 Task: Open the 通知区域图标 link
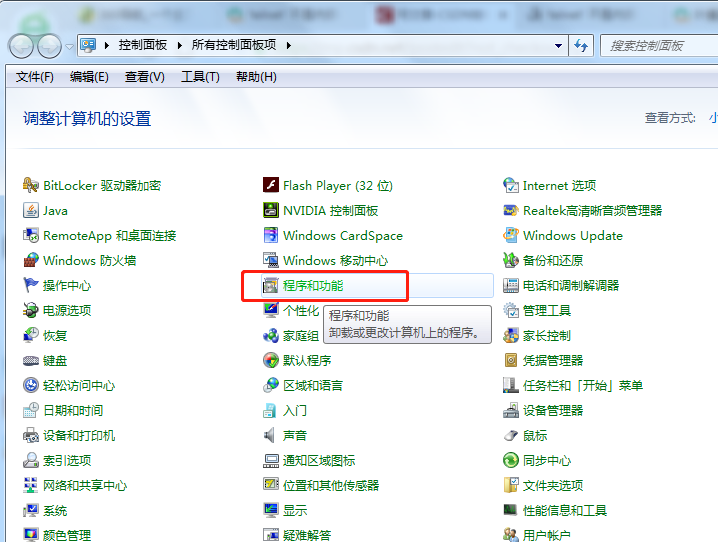coord(319,460)
